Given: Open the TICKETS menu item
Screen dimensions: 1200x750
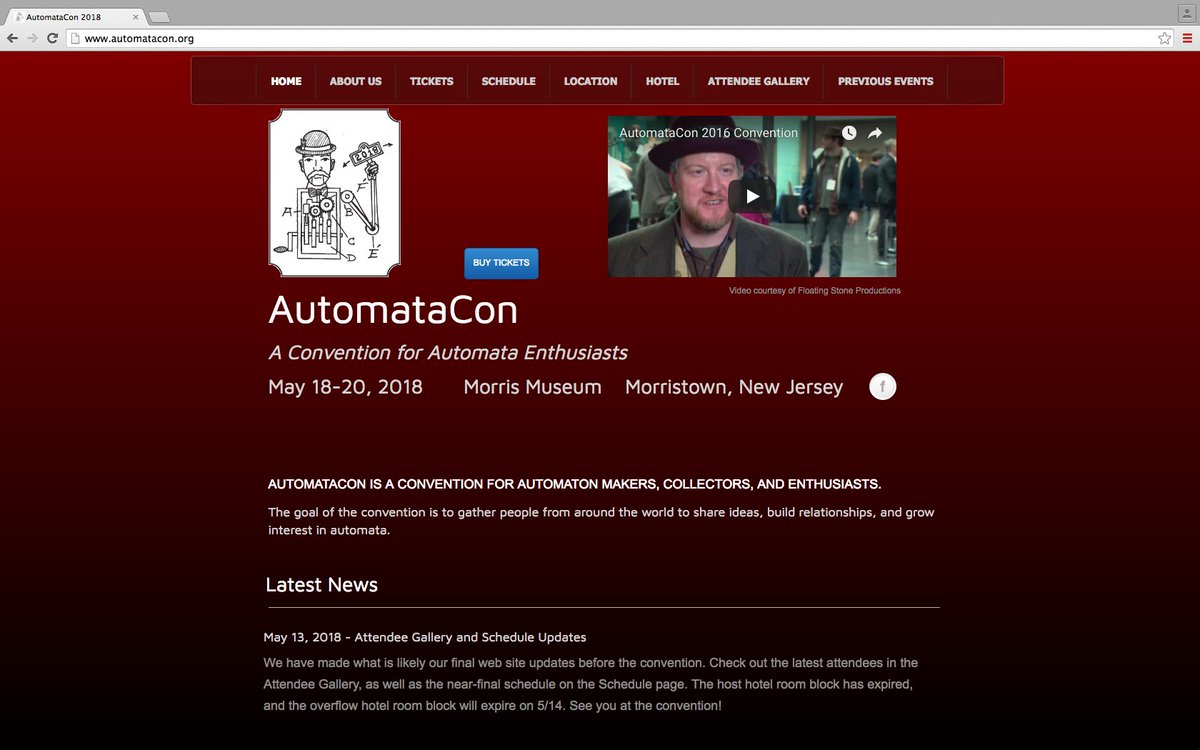Looking at the screenshot, I should tap(431, 81).
